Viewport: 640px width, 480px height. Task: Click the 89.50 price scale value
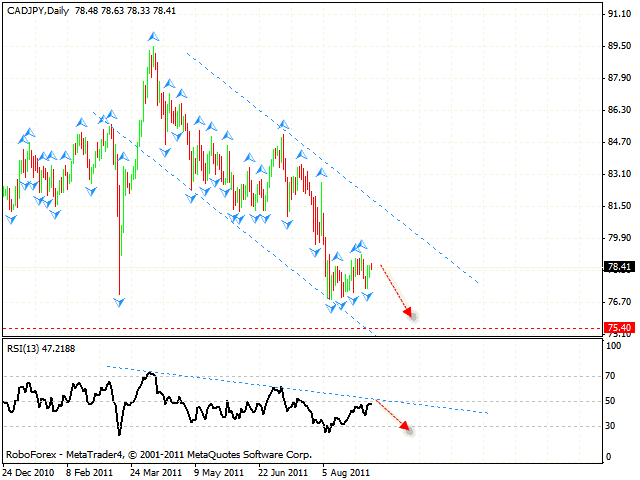[619, 46]
